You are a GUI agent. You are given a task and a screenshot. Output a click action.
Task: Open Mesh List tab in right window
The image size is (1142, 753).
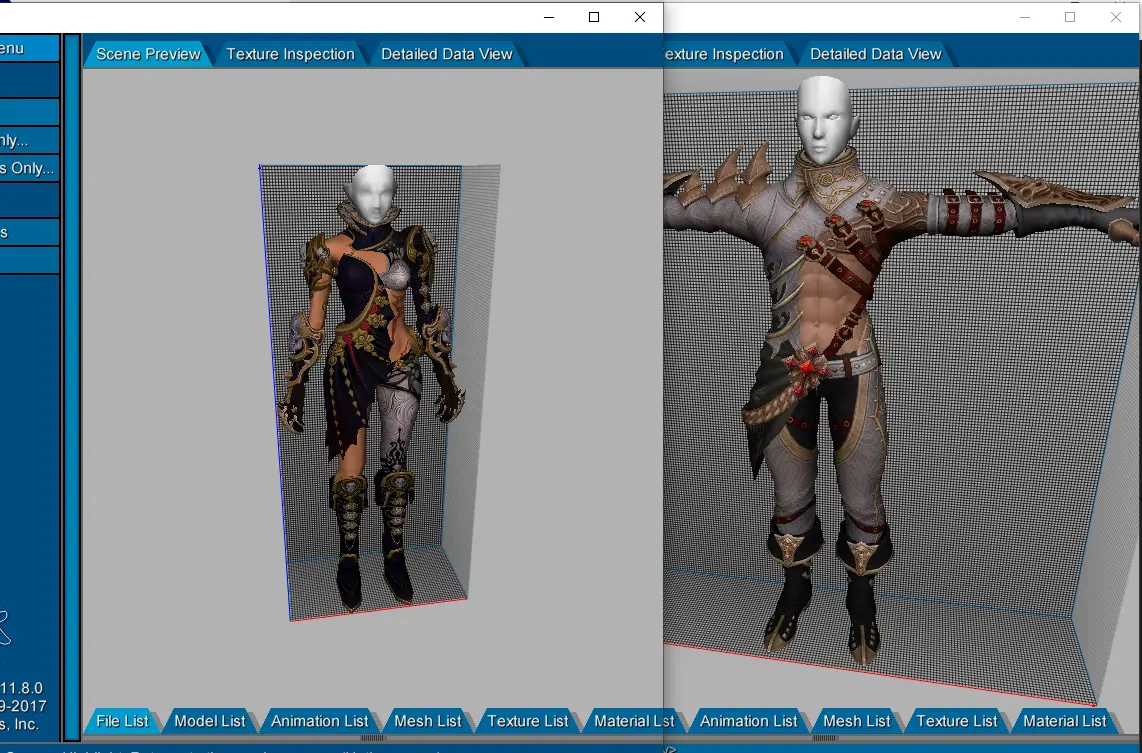[856, 721]
